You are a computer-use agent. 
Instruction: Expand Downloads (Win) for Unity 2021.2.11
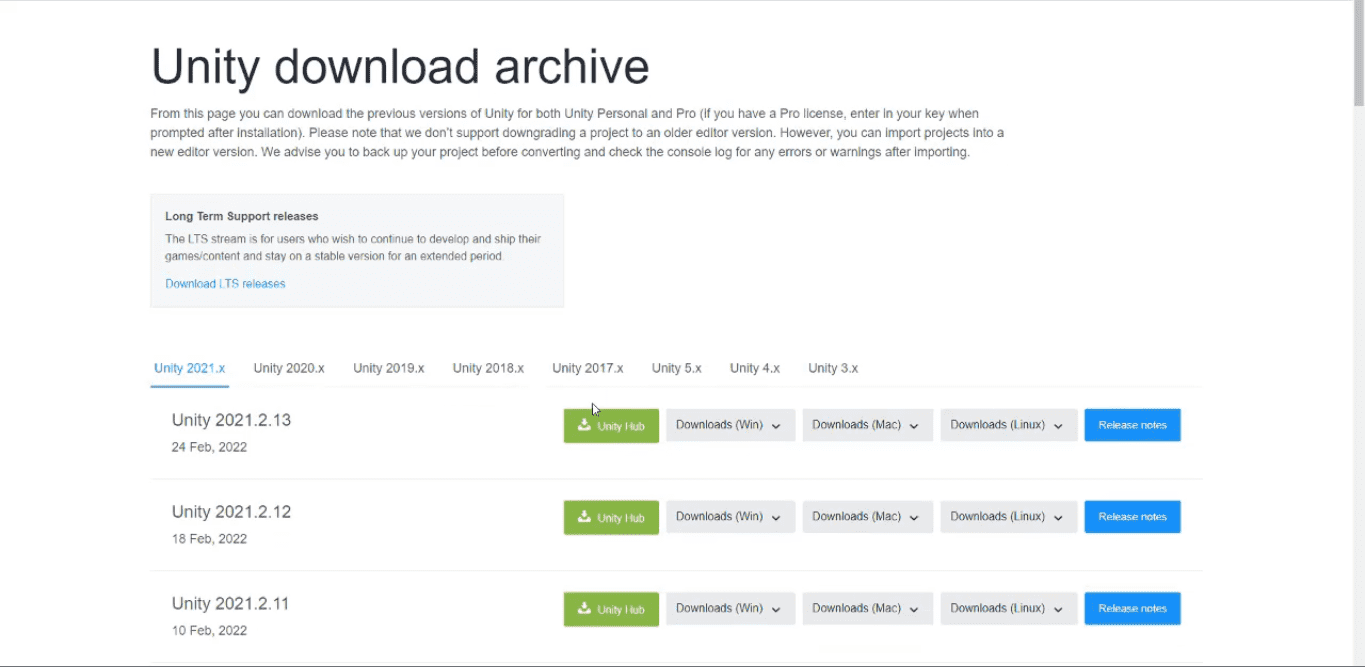731,609
